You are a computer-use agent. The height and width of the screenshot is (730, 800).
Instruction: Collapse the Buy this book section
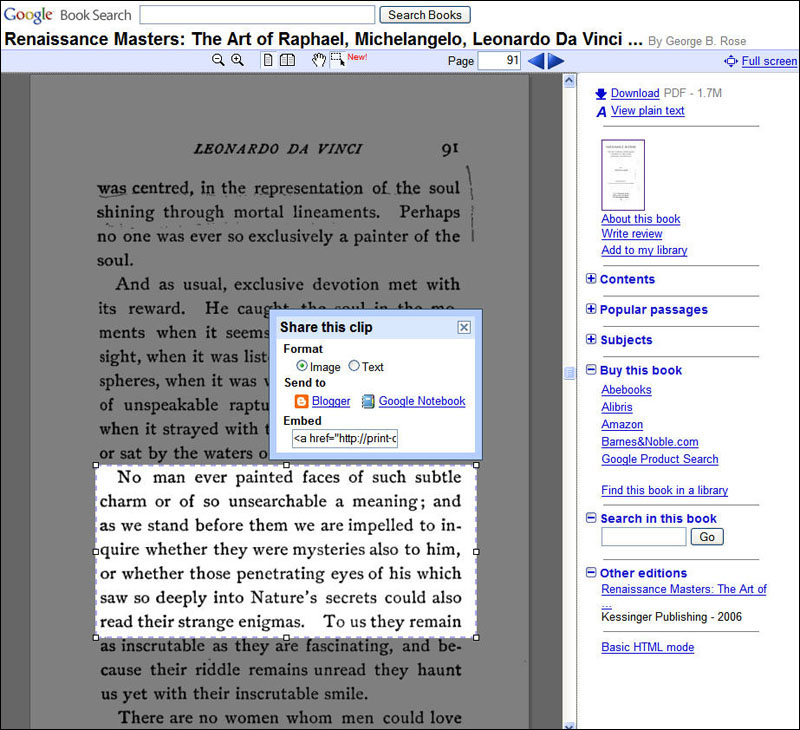590,370
